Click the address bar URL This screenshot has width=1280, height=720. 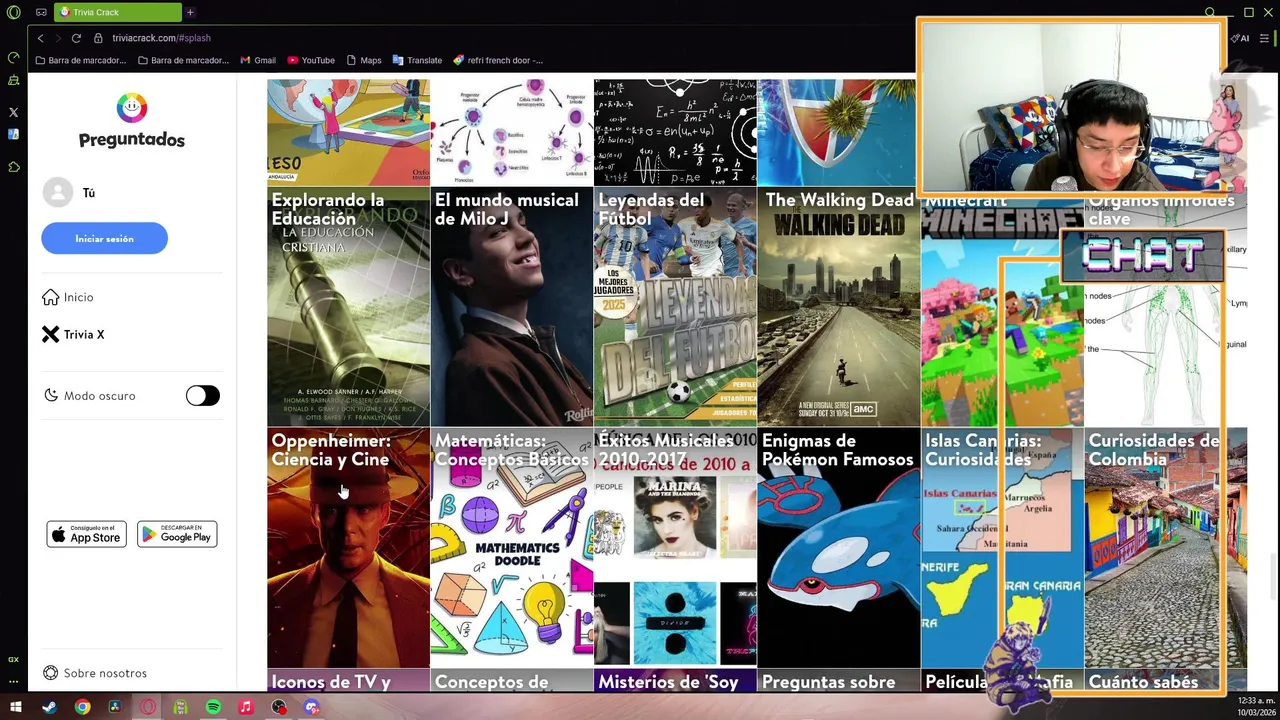click(161, 38)
